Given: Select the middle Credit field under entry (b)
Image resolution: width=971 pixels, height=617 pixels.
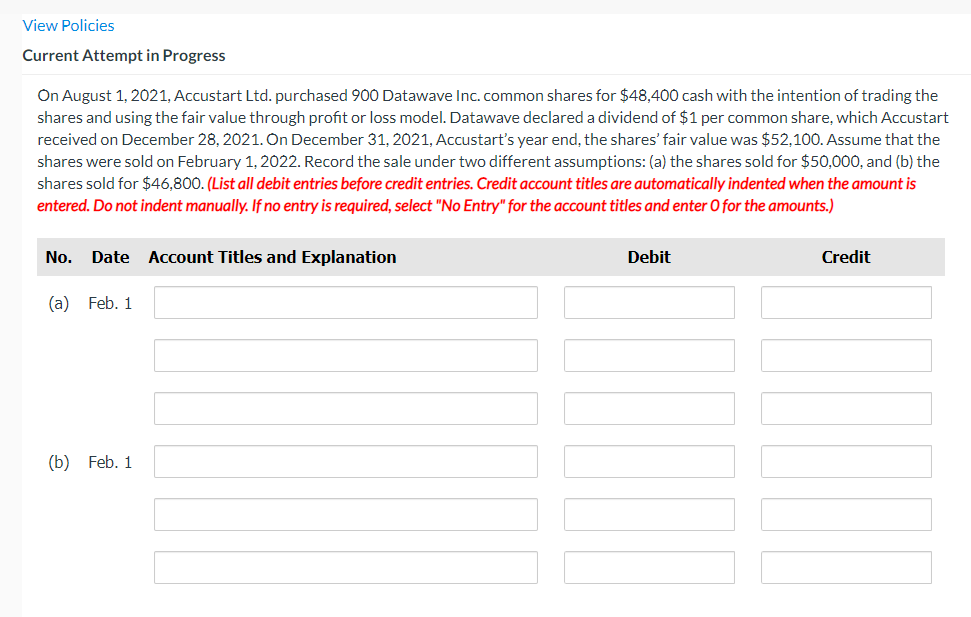Looking at the screenshot, I should click(x=846, y=514).
